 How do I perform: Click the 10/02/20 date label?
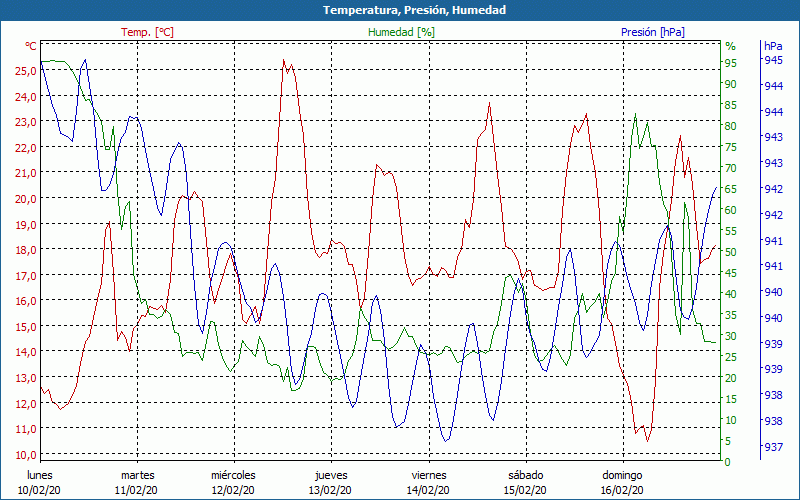coord(40,490)
